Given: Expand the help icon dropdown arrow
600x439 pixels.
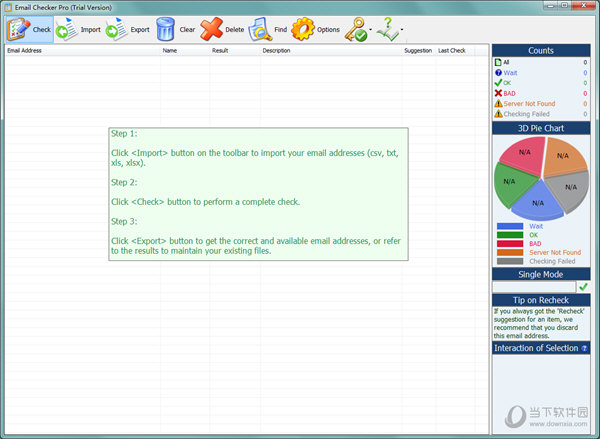Looking at the screenshot, I should coord(402,29).
